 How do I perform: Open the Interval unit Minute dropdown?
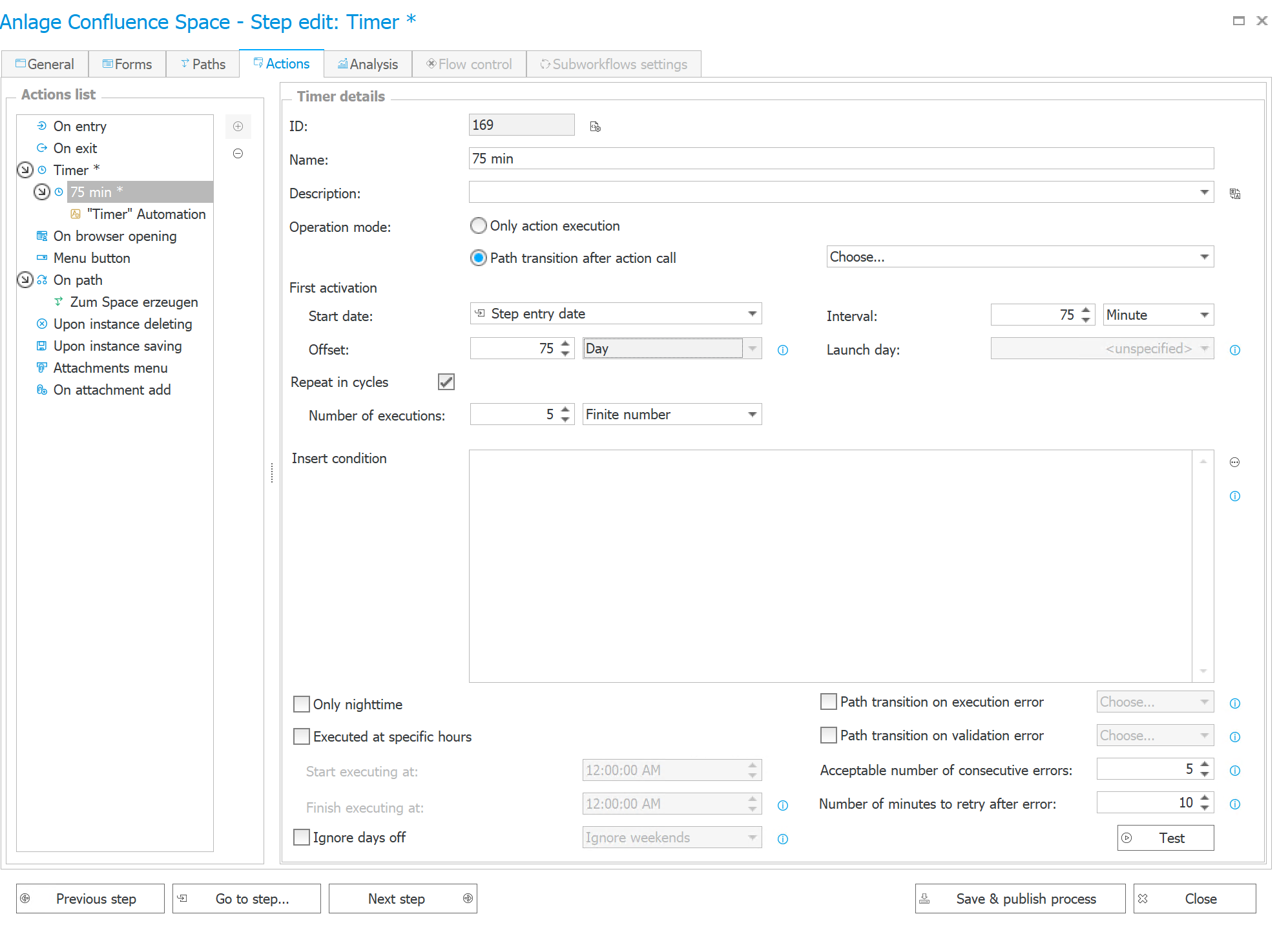tap(1203, 315)
